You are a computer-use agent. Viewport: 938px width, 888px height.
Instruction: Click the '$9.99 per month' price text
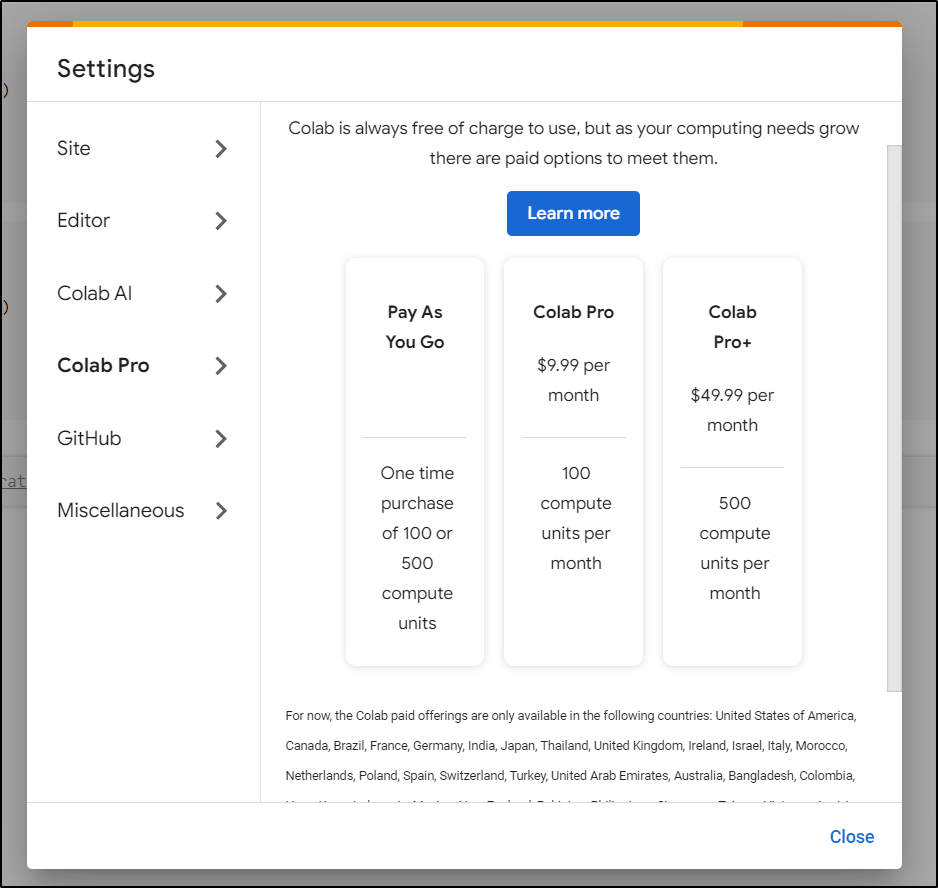(573, 380)
